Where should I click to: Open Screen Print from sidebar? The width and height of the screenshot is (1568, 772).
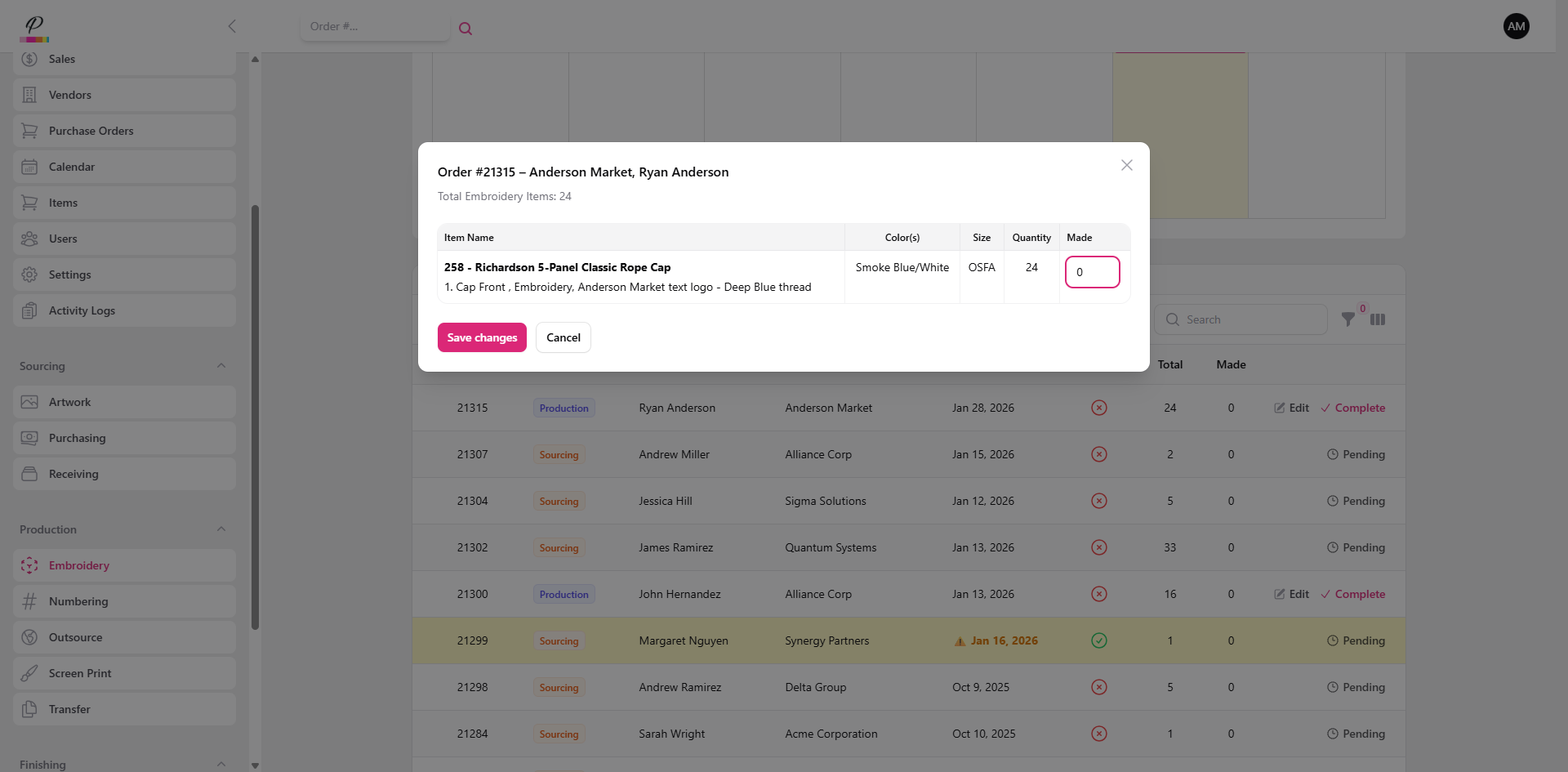click(79, 673)
